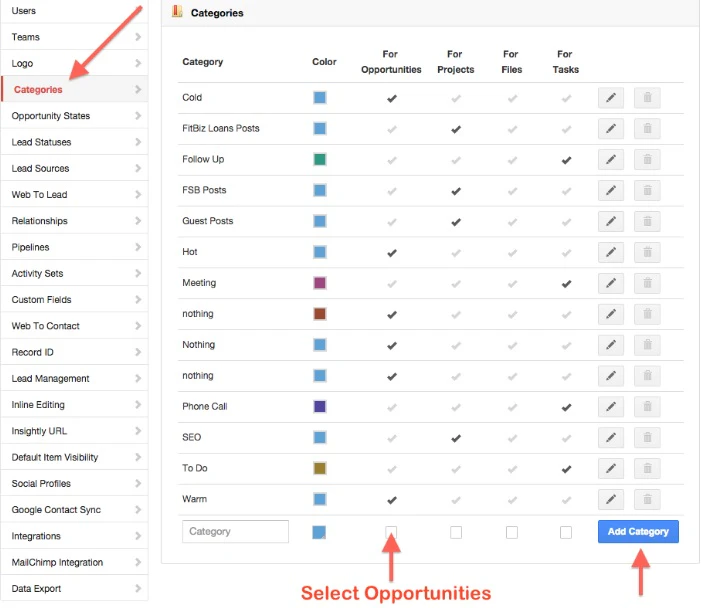Image resolution: width=701 pixels, height=608 pixels.
Task: Toggle For Tasks checkmark on Follow Up row
Action: point(566,160)
